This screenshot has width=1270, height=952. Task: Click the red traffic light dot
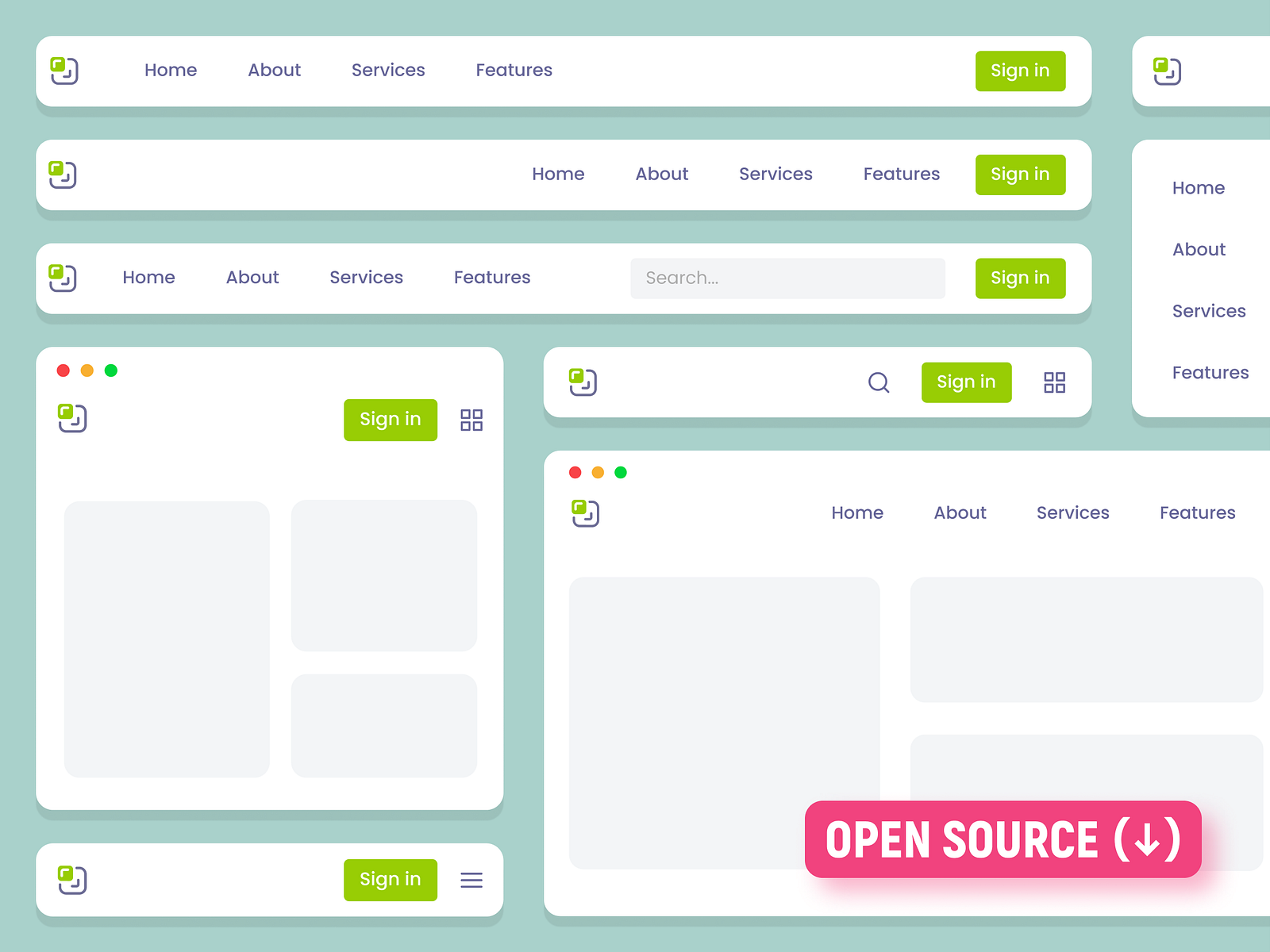(x=63, y=369)
